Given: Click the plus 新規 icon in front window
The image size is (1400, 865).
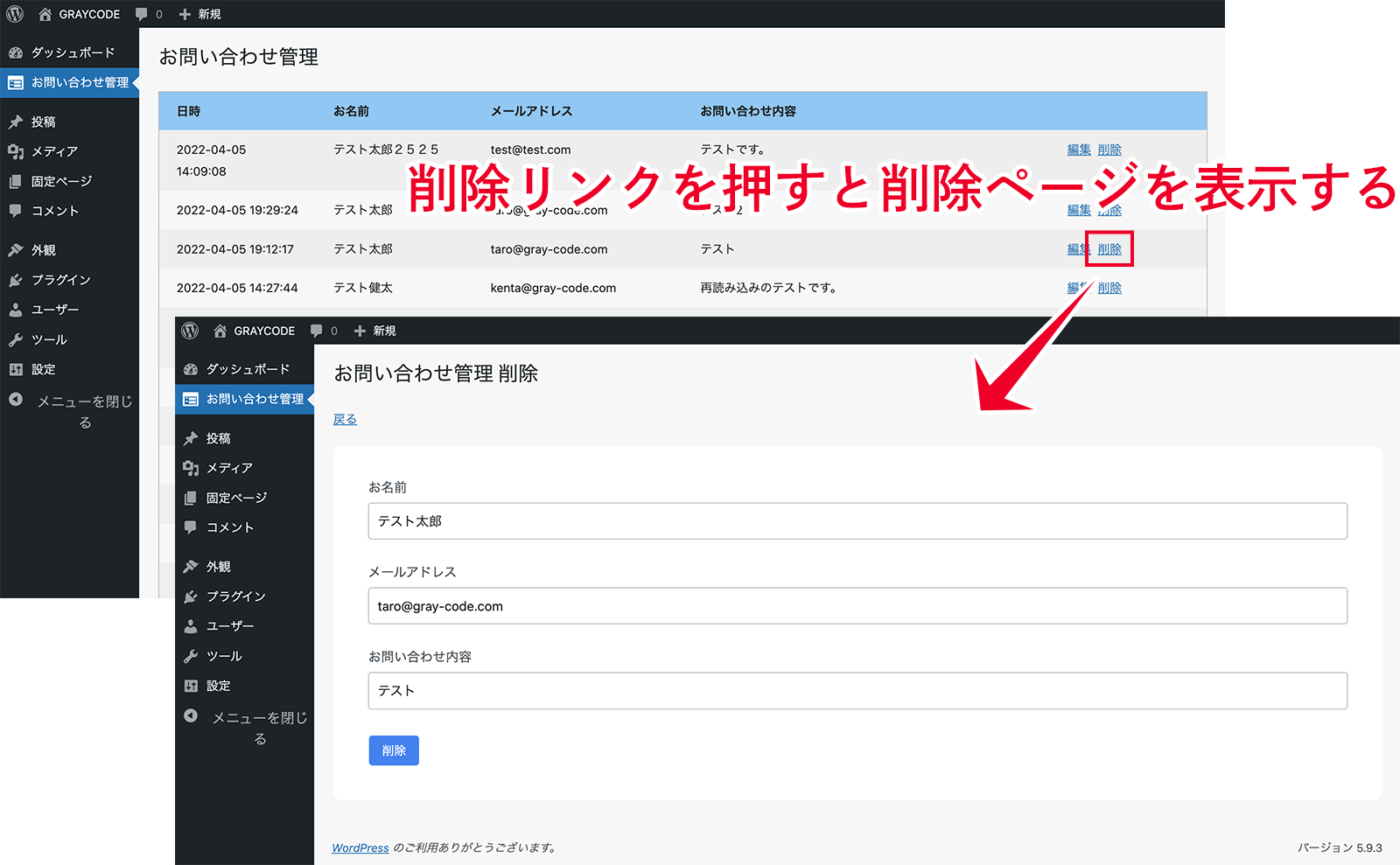Looking at the screenshot, I should click(360, 331).
